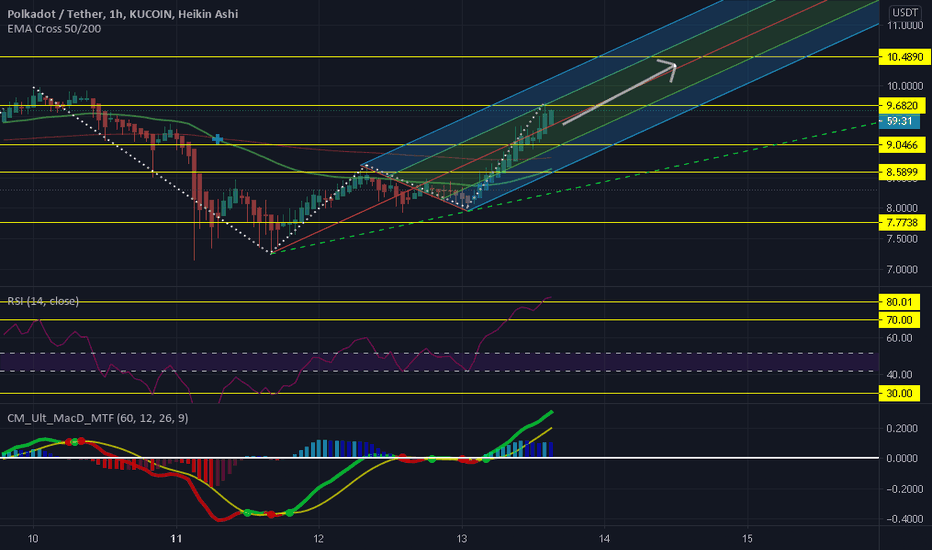
Task: Click the 10.0000 price axis value
Action: pyautogui.click(x=905, y=86)
